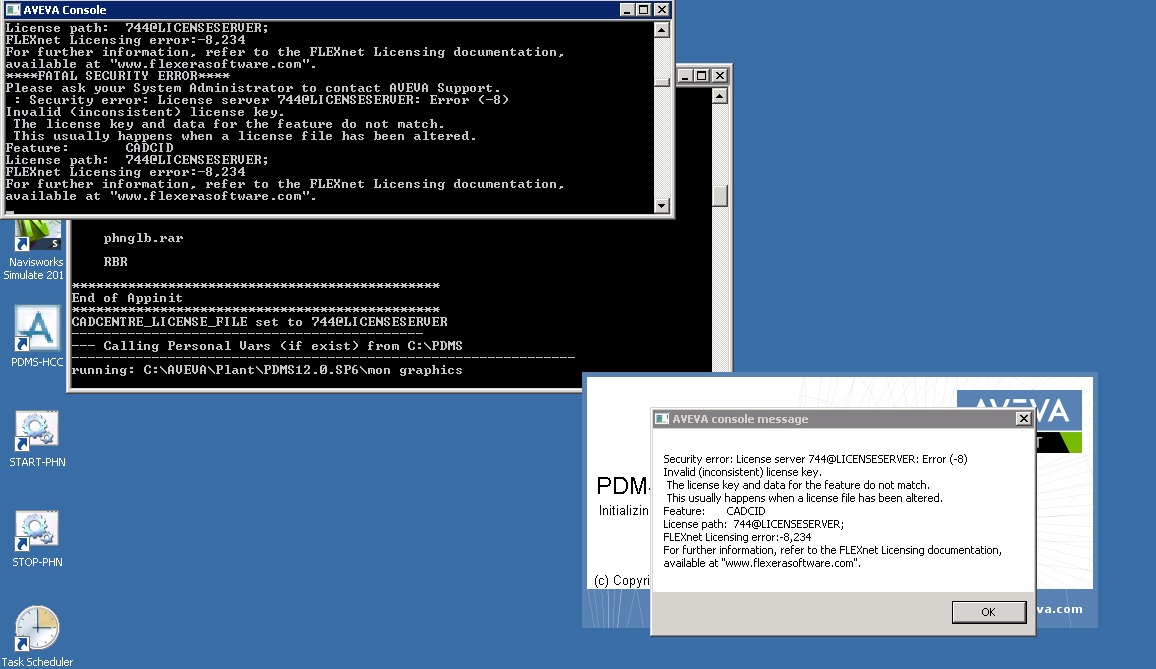Click the background console vertical scrollbar thumb
Viewport: 1156px width, 669px height.
pos(720,195)
